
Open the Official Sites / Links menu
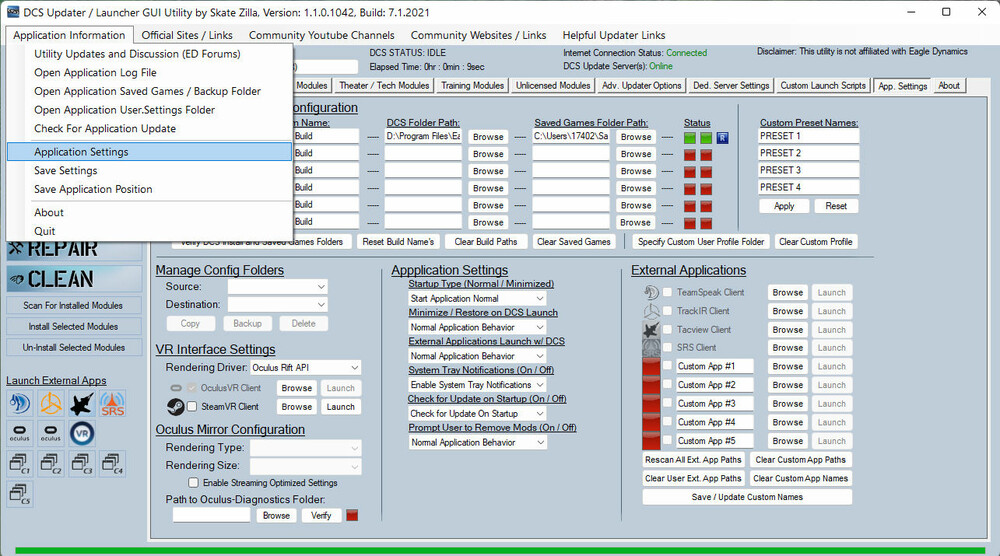(x=187, y=35)
